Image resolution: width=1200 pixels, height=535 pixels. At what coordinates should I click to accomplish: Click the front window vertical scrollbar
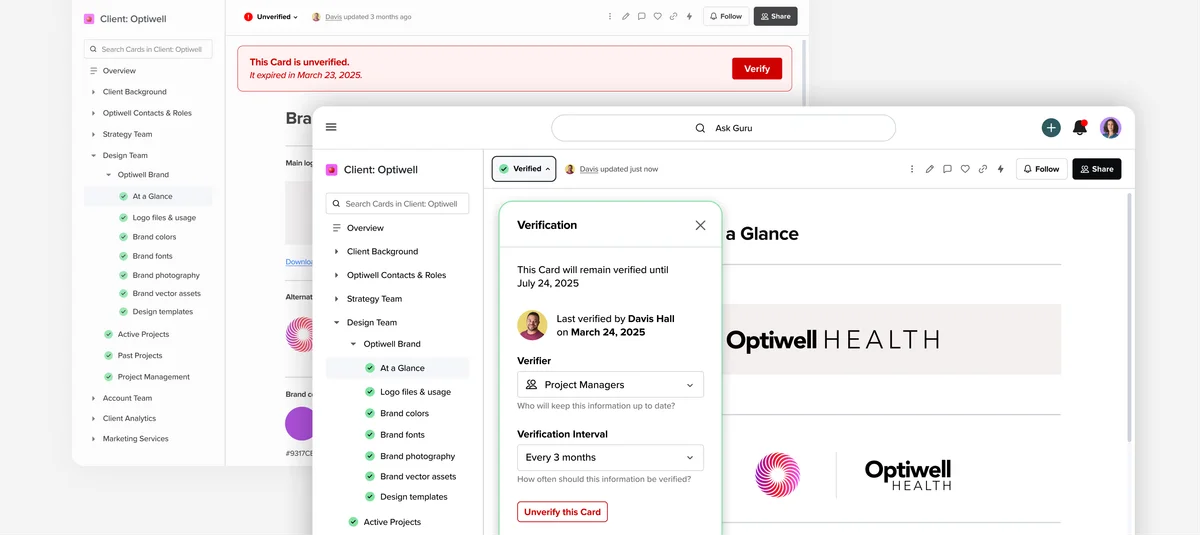(1130, 317)
